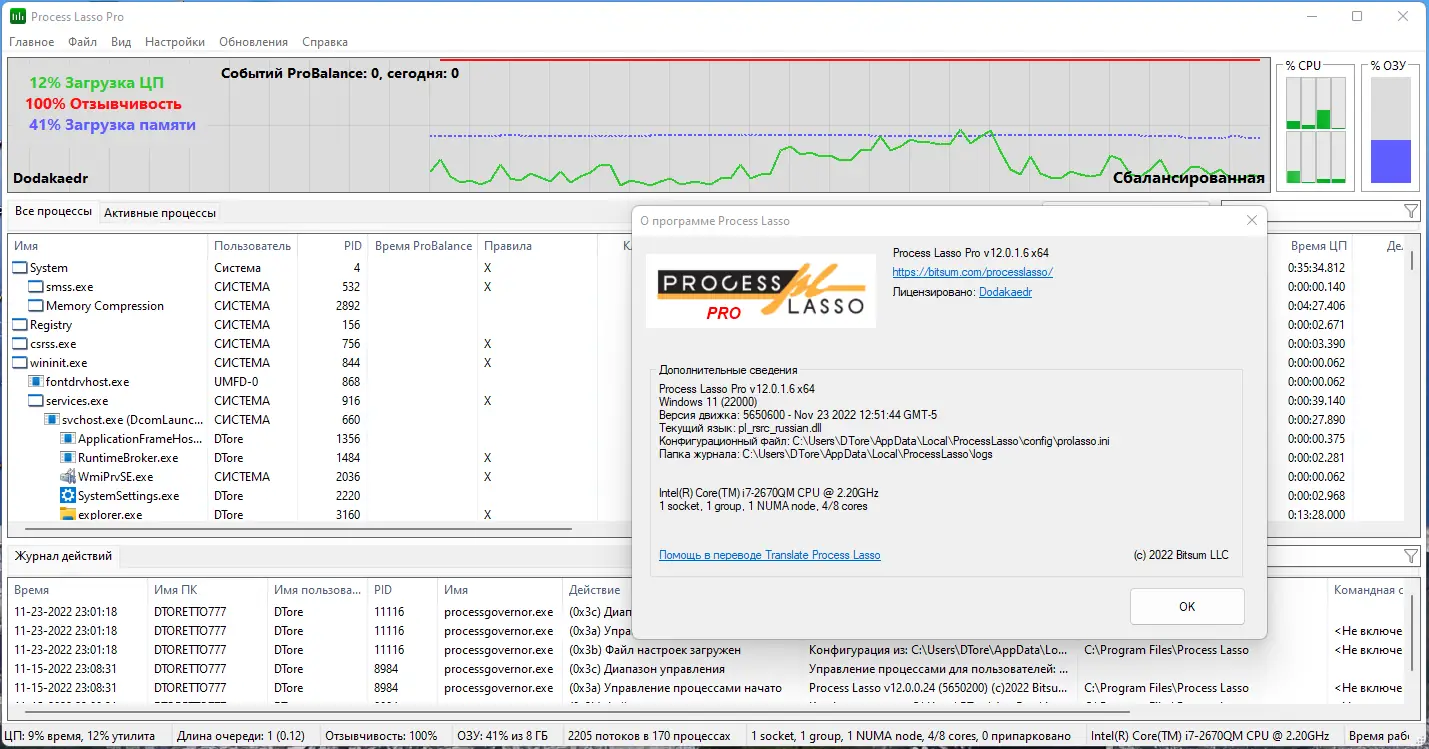The width and height of the screenshot is (1429, 749).
Task: Click the % ОЗУ memory meter
Action: pyautogui.click(x=1391, y=130)
